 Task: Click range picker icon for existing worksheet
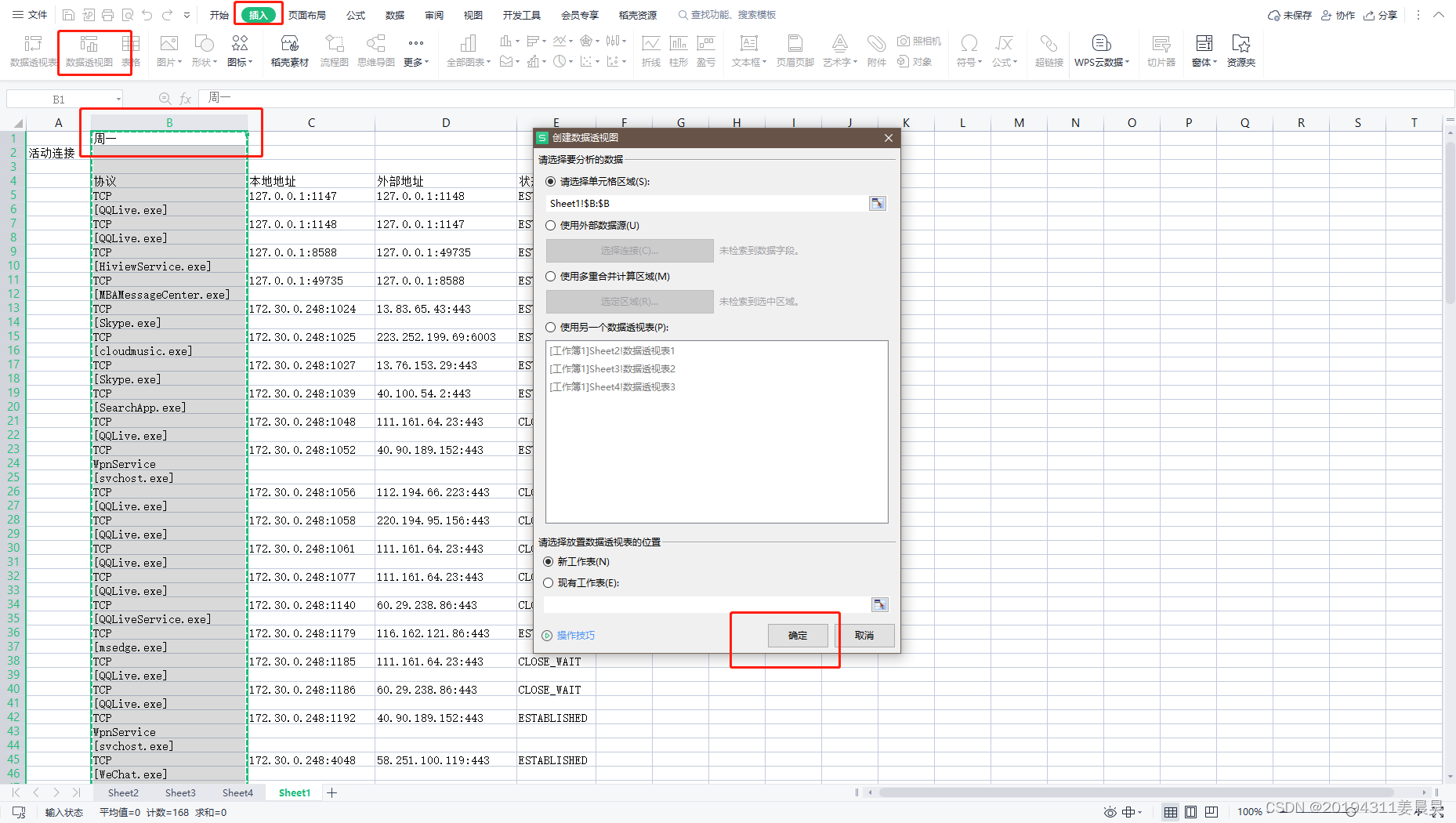click(880, 604)
